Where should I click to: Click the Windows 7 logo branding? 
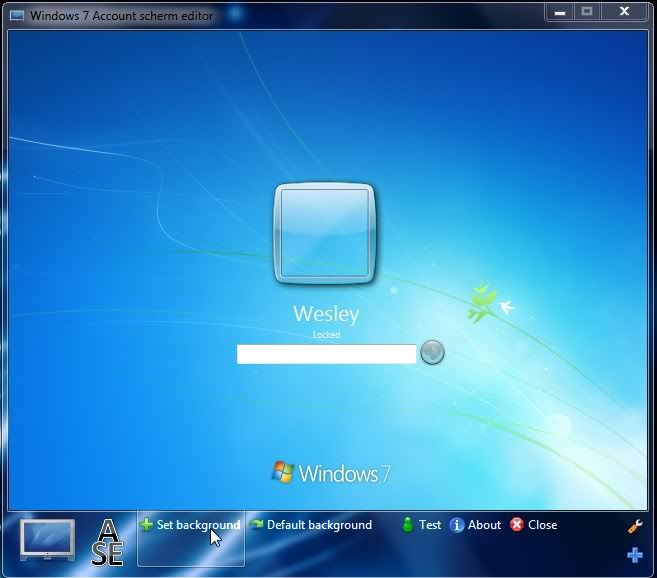[x=331, y=473]
